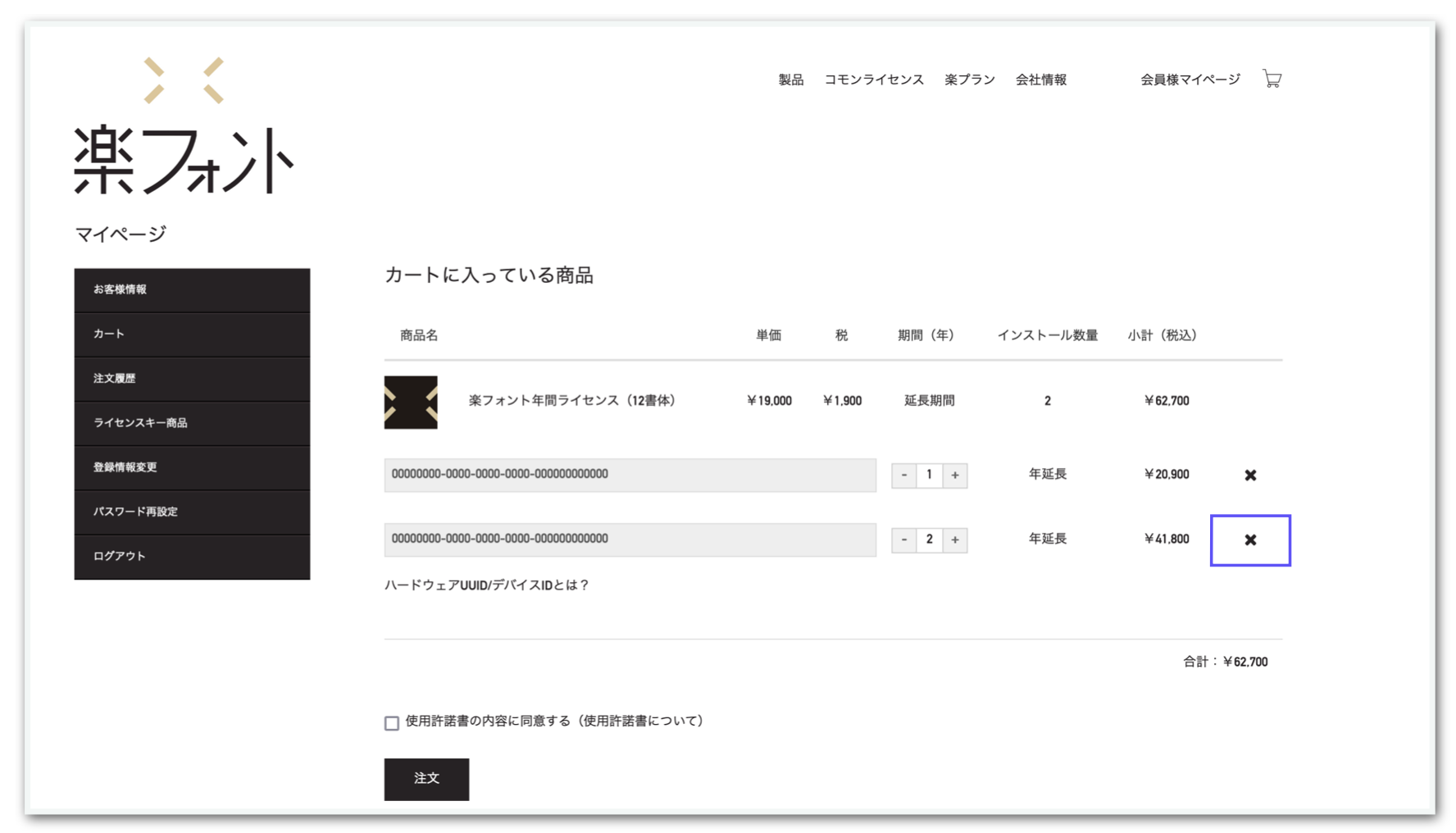Check the 使用許諾書の内容に同意する checkbox
1456x833 pixels.
392,722
